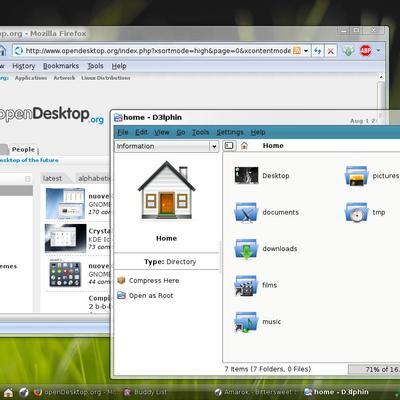Click the home icon in Dolphin's location bar
This screenshot has height=400, width=400.
[244, 146]
